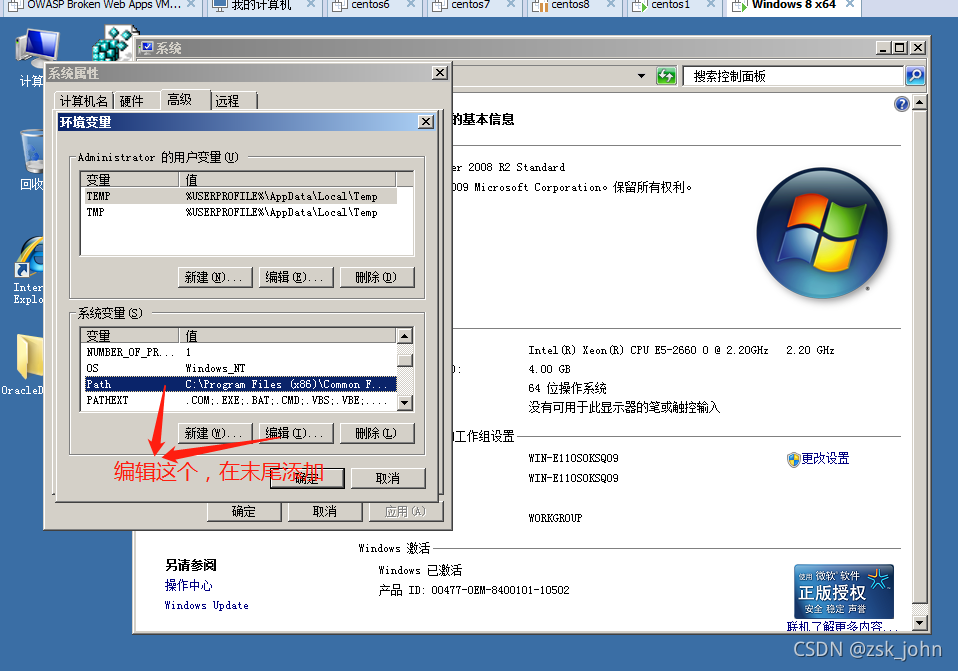Click the system variables list scroll-up arrow
The height and width of the screenshot is (671, 958).
[404, 336]
